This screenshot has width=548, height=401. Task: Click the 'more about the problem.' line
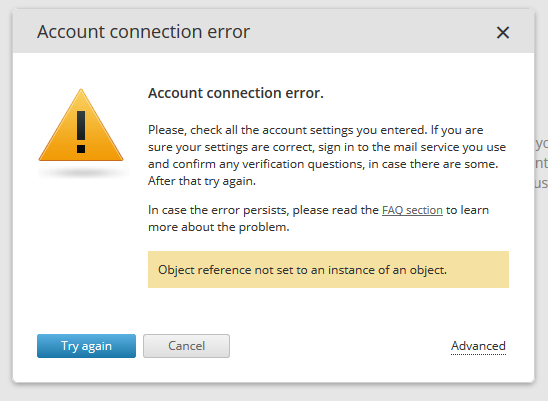coord(219,227)
